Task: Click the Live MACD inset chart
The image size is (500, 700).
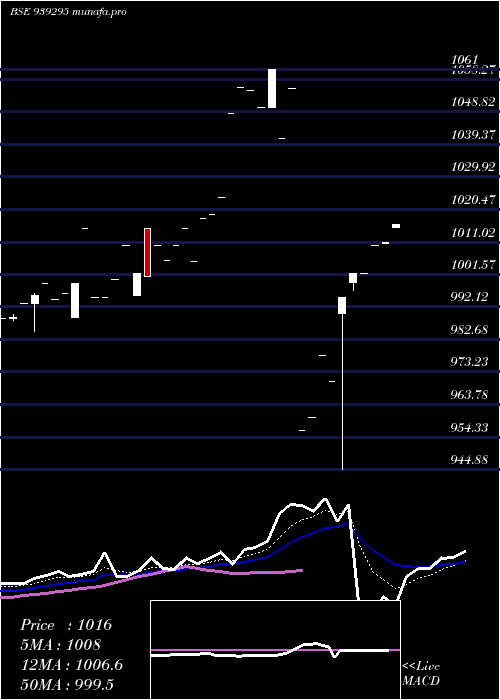Action: point(275,650)
